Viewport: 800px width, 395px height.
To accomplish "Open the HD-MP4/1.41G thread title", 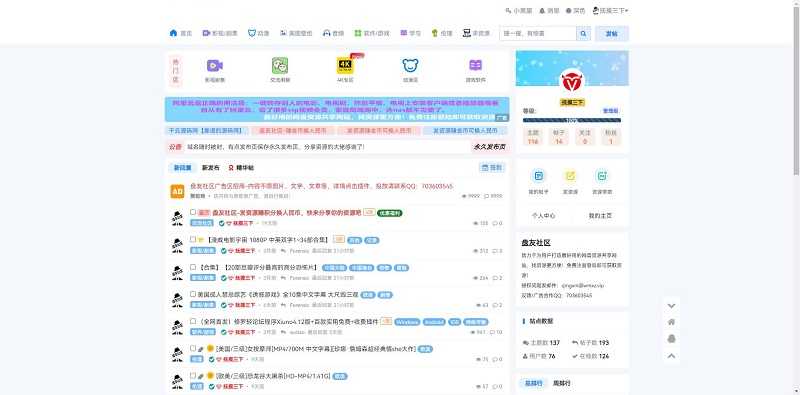I will coord(272,376).
